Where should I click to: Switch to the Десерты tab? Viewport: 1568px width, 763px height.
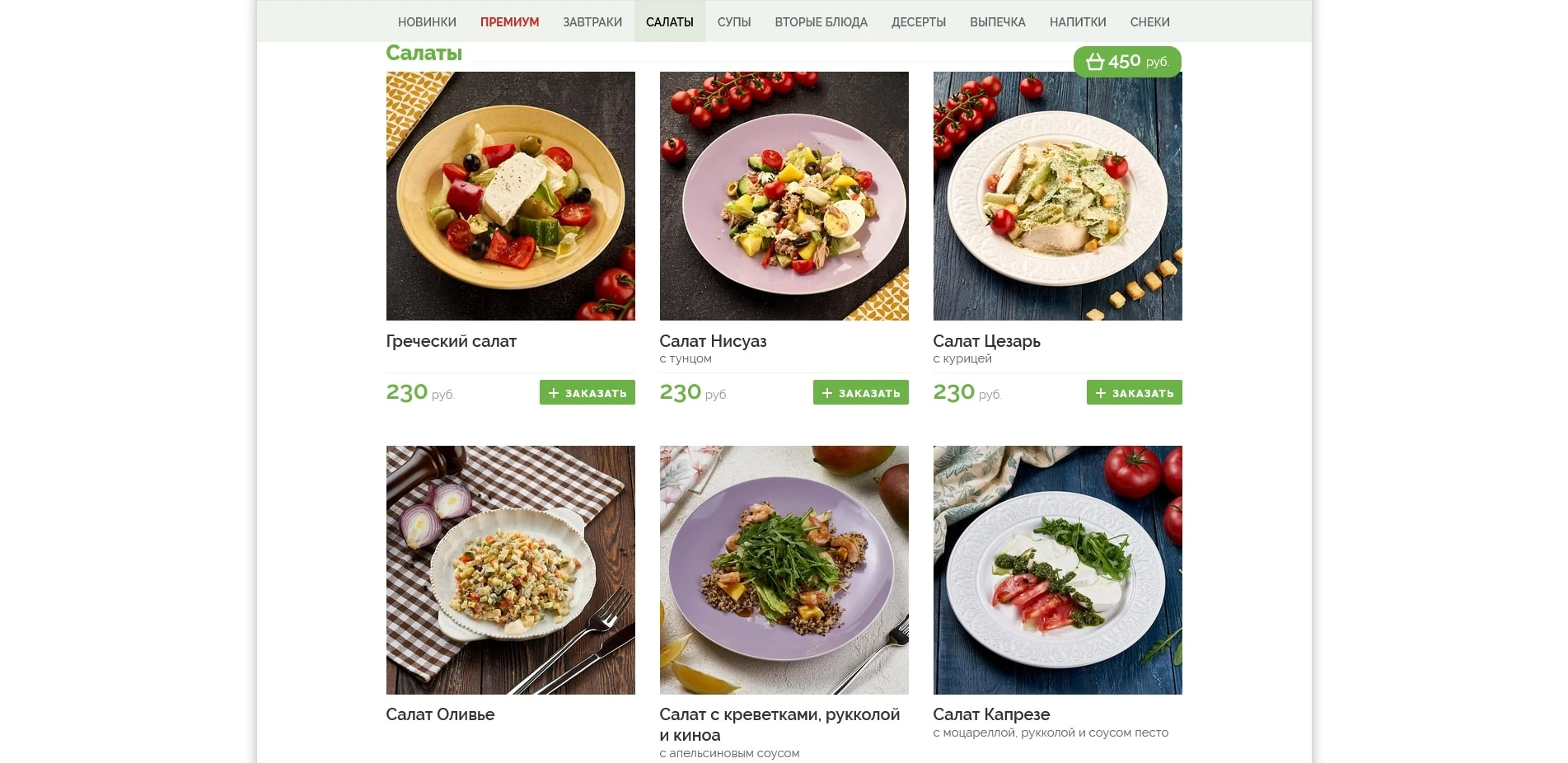pos(918,22)
